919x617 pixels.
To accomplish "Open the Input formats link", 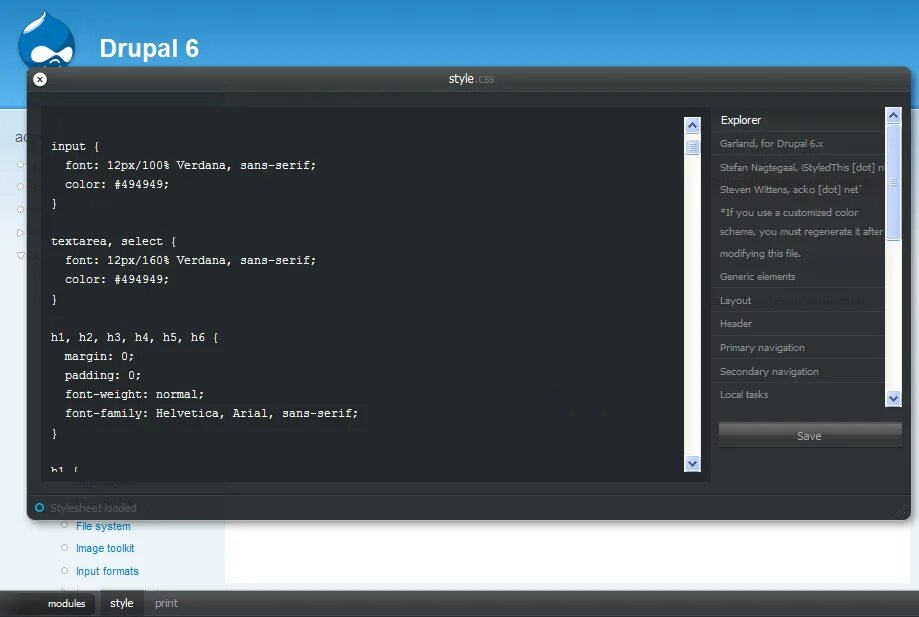I will tap(107, 571).
